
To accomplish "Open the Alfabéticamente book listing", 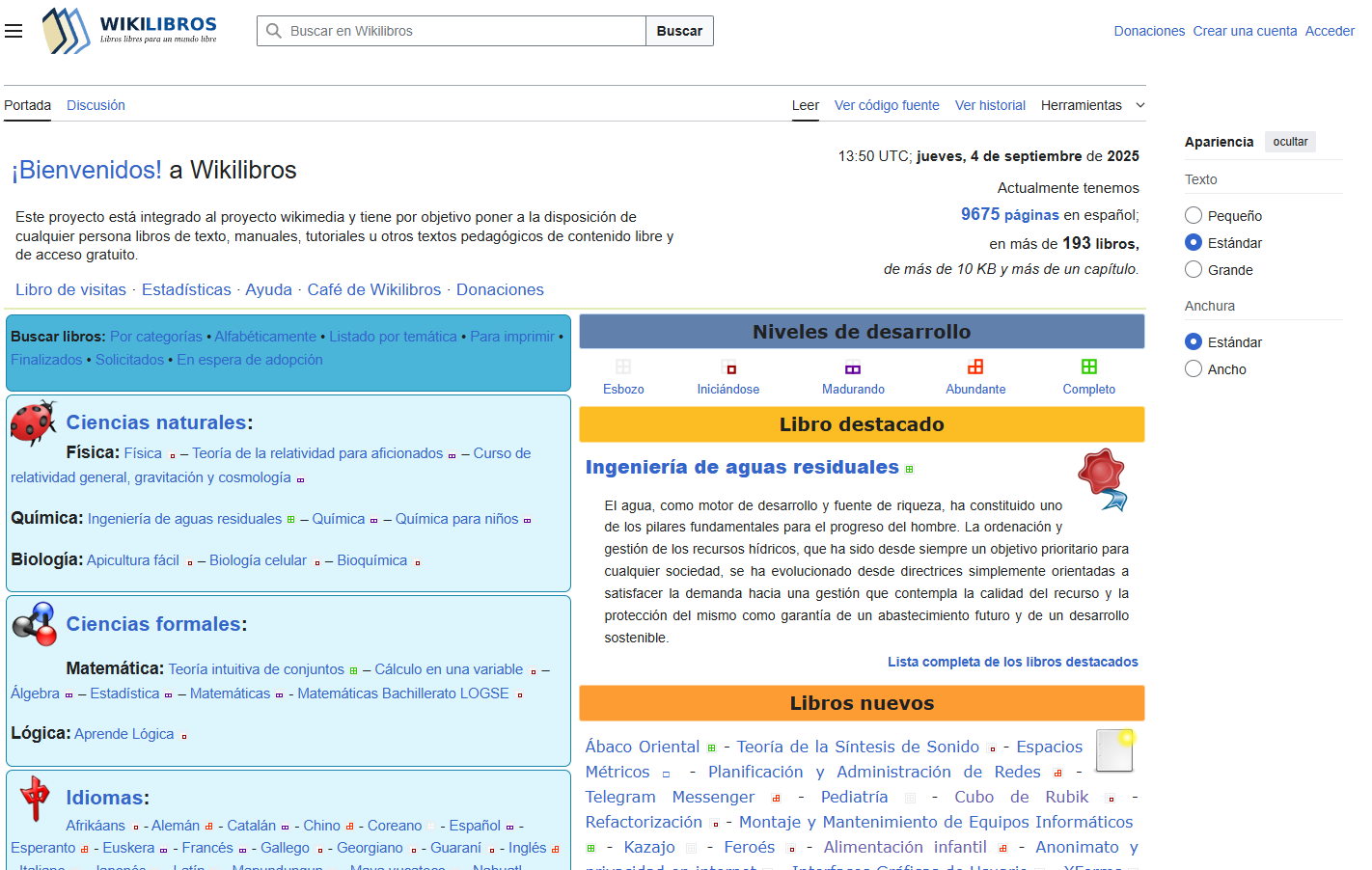I will (x=265, y=337).
